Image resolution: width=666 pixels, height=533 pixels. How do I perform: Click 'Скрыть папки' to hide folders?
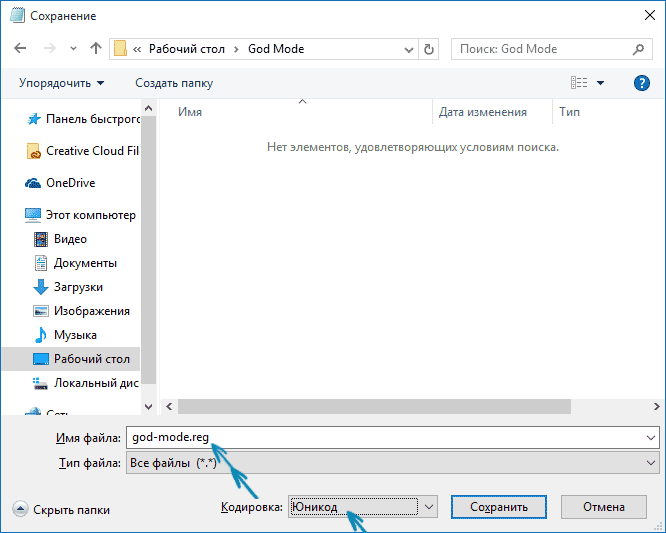[x=61, y=509]
